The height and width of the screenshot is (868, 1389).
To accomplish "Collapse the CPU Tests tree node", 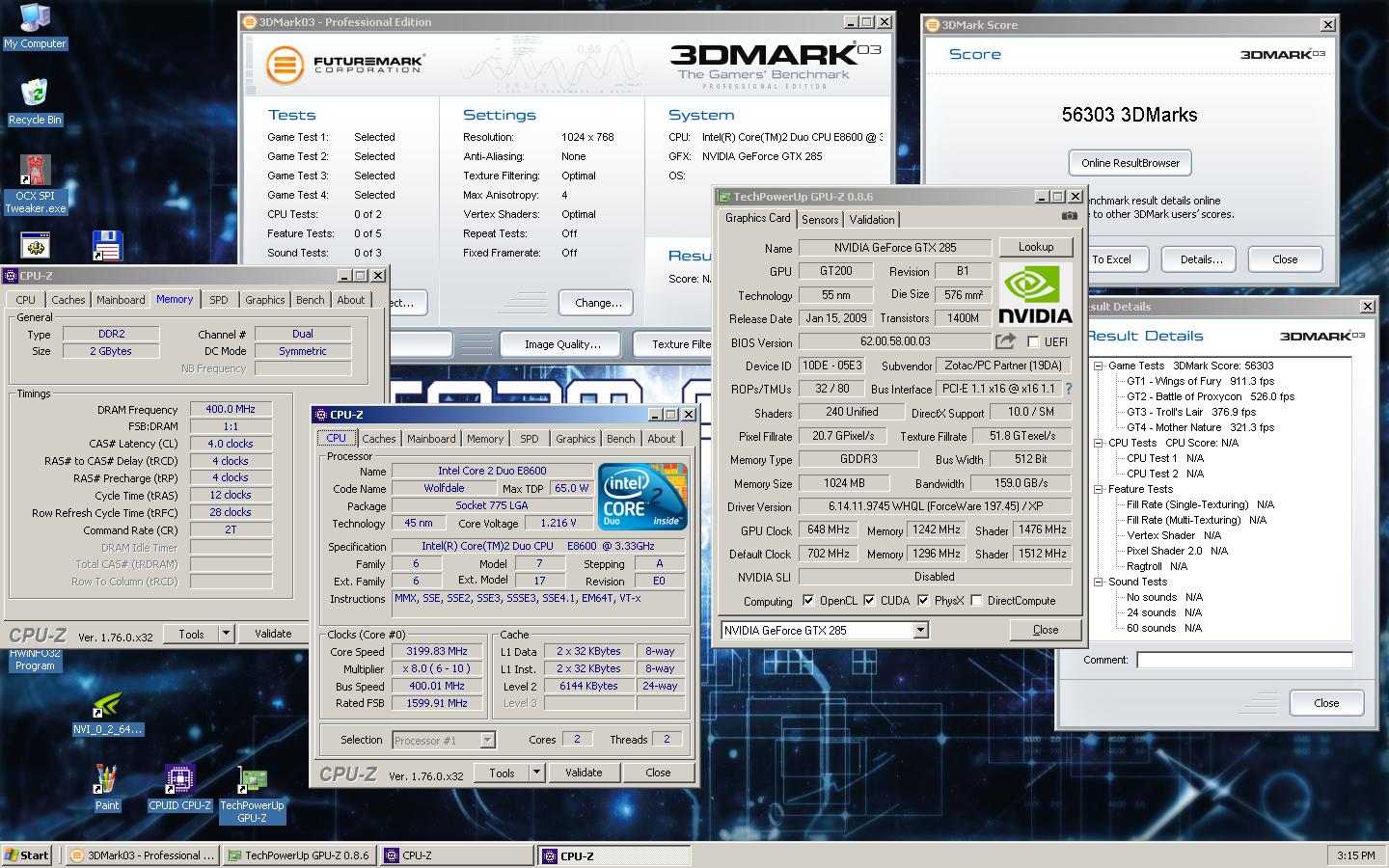I will pos(1098,444).
